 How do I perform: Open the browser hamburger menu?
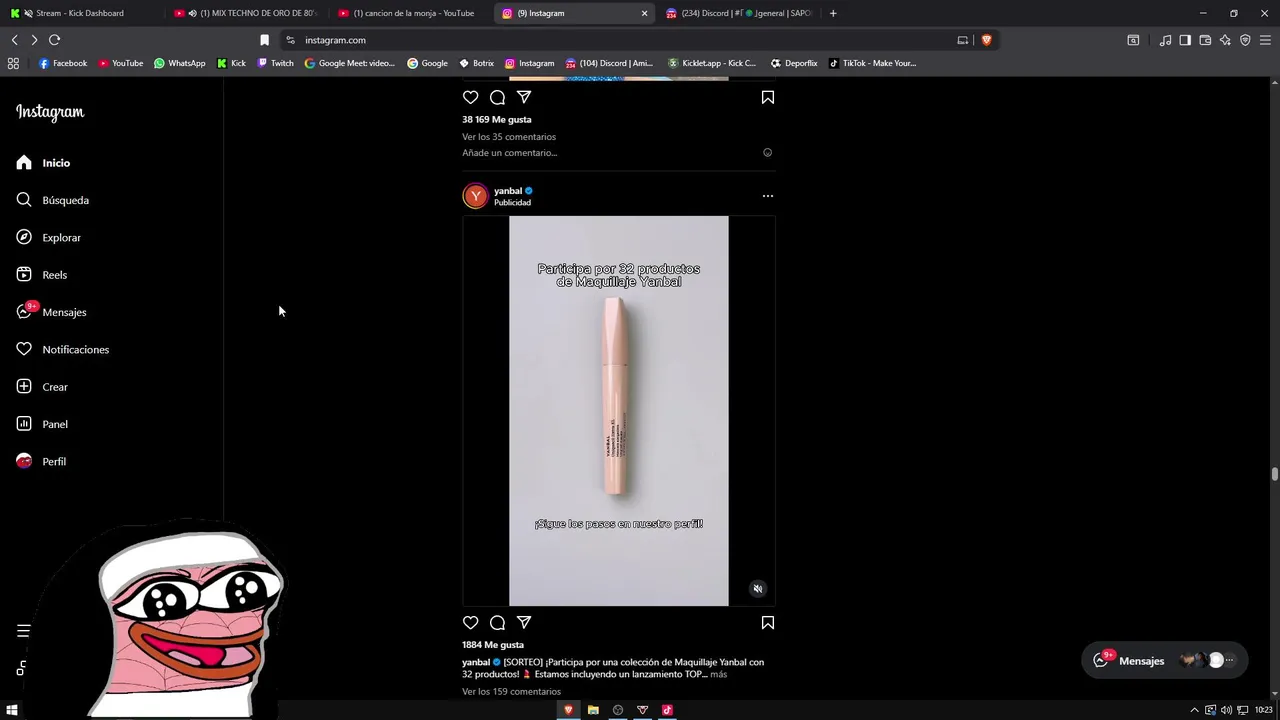coord(1265,40)
